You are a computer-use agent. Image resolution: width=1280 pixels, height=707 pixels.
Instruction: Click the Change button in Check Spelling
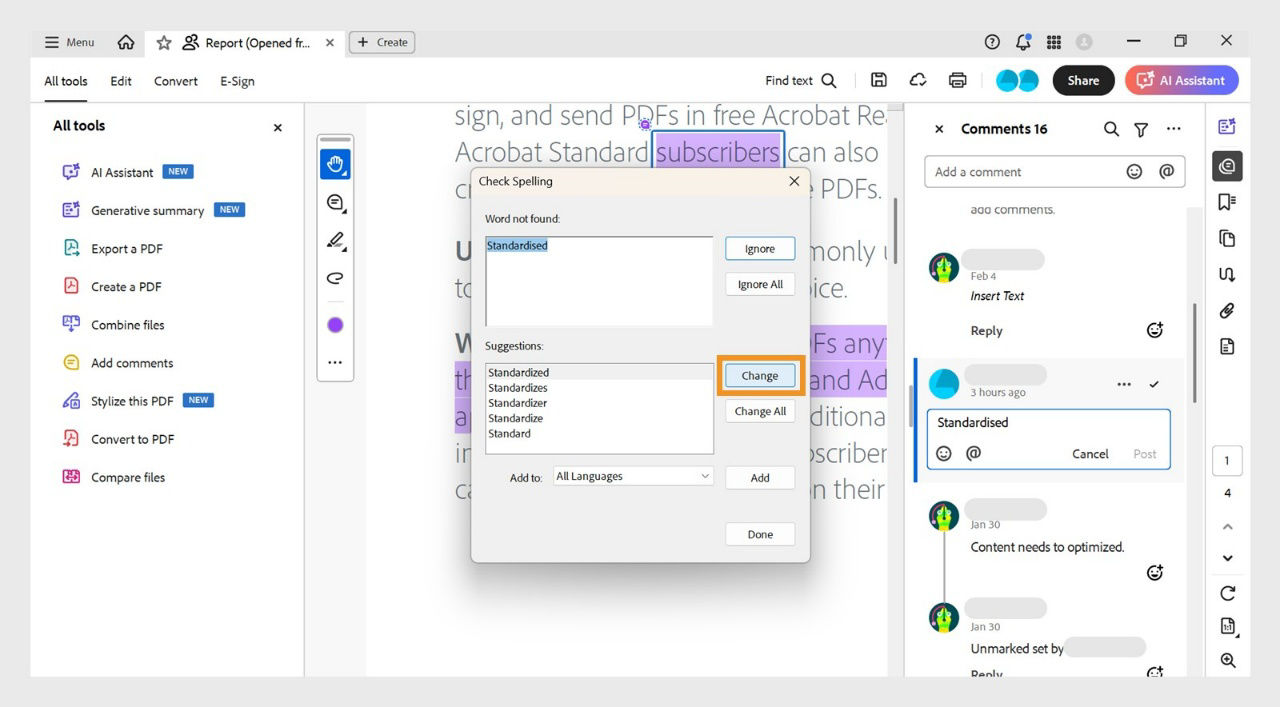tap(759, 375)
